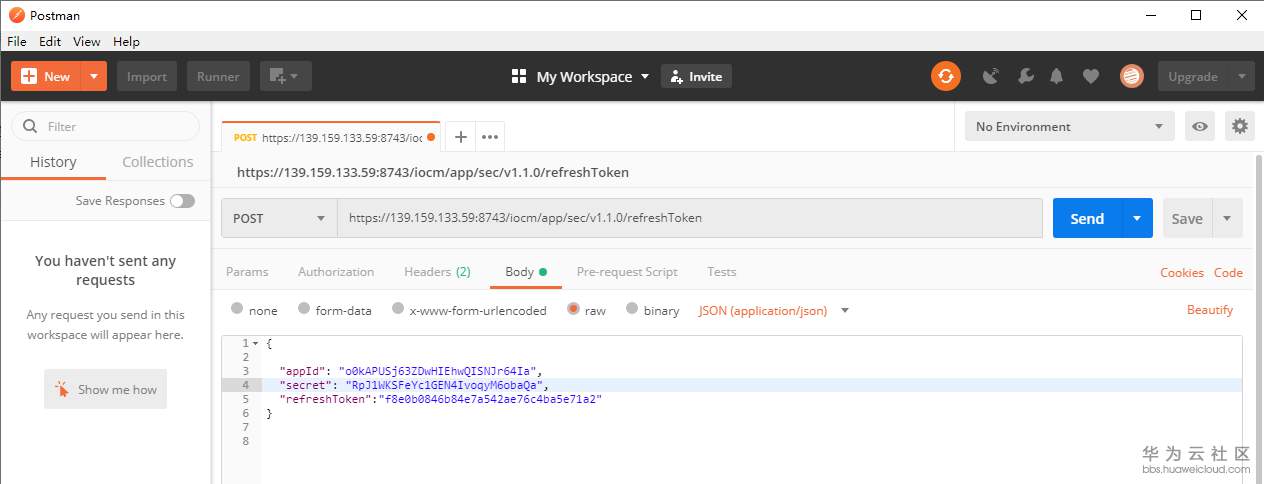This screenshot has width=1264, height=484.
Task: Add a new request tab with plus
Action: [x=460, y=137]
